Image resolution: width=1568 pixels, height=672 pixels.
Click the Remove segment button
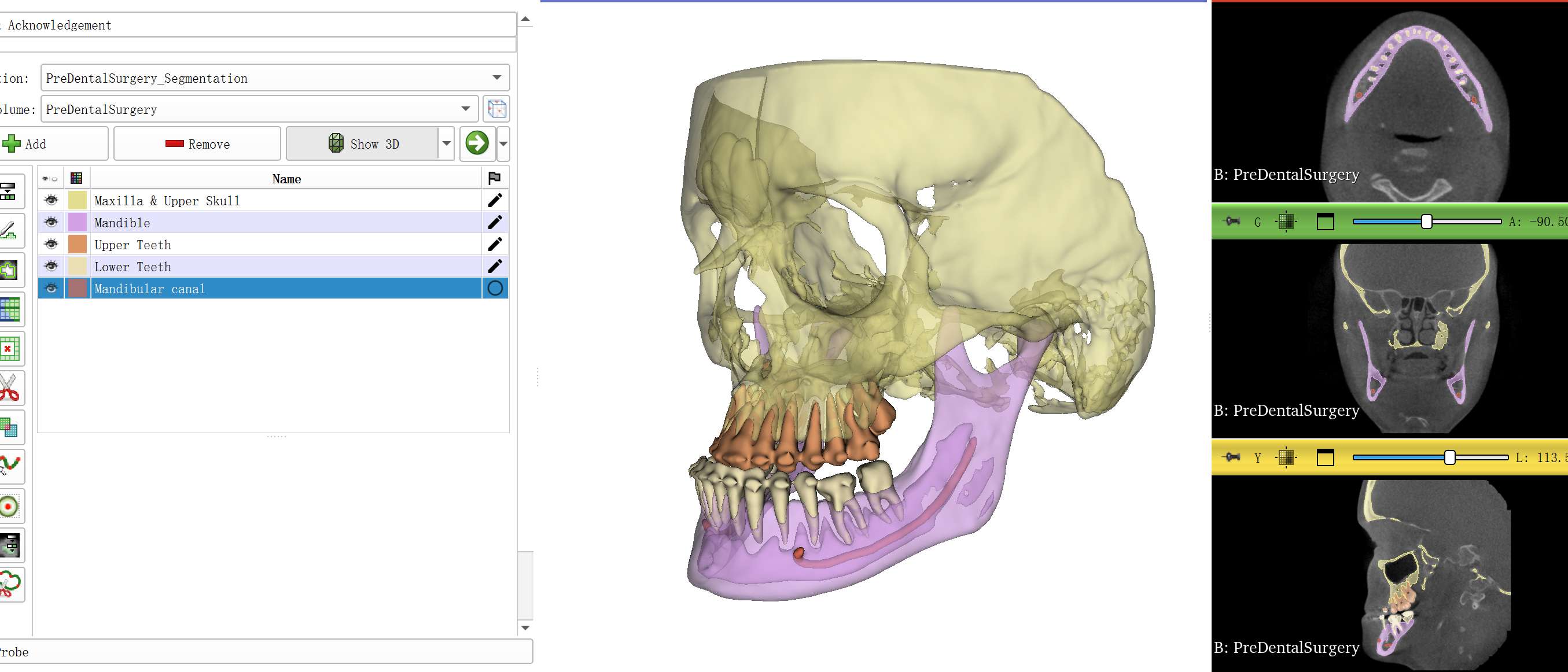(197, 144)
